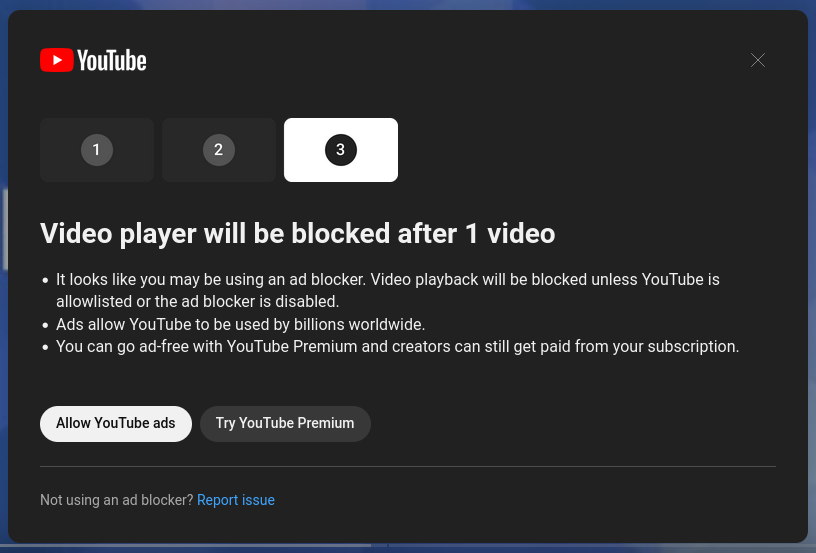This screenshot has height=553, width=816.
Task: Click the ad blocker explanation bullet text
Action: click(x=387, y=280)
